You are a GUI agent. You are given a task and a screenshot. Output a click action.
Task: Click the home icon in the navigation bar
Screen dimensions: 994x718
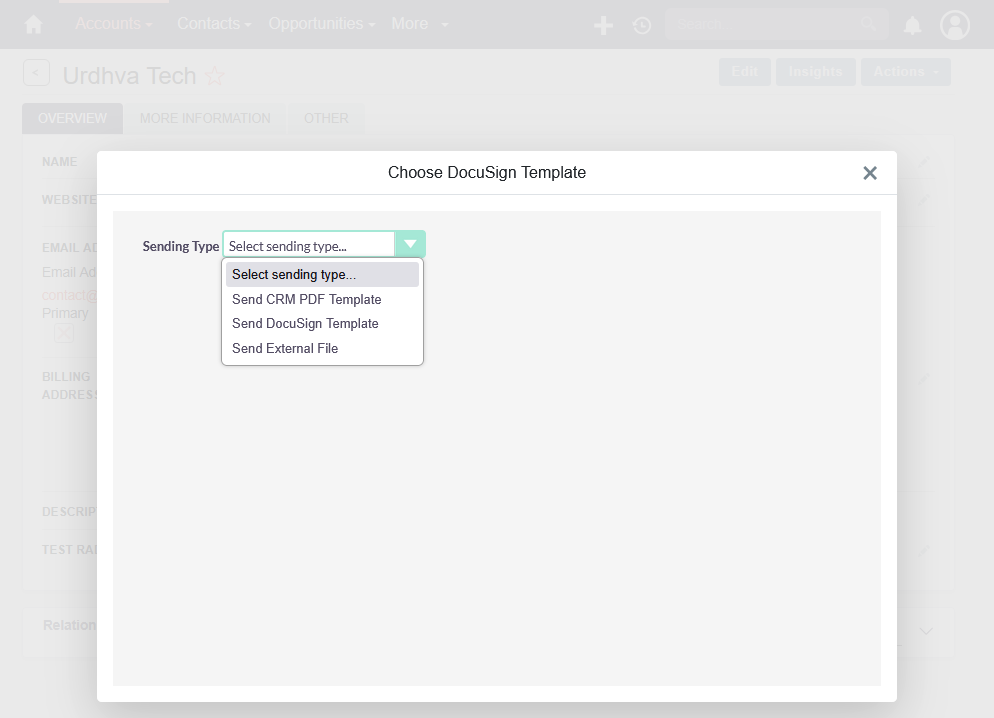click(33, 23)
